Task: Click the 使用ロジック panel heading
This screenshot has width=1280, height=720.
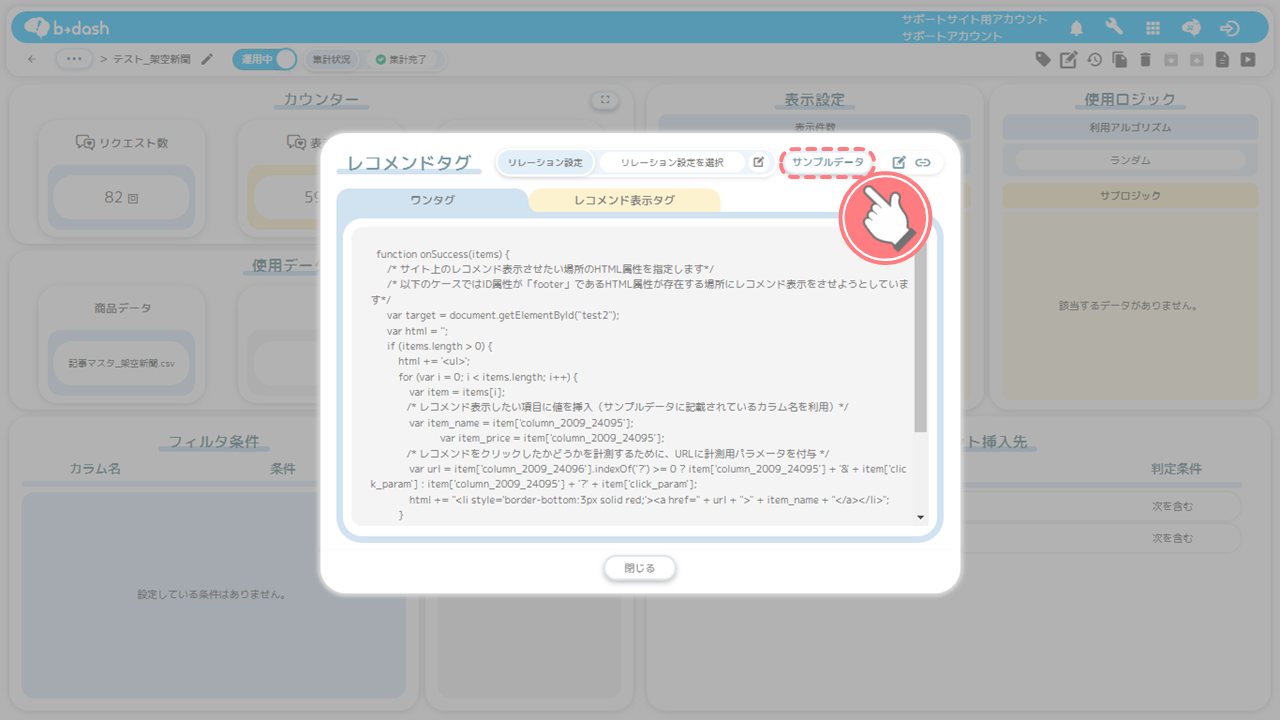Action: (1130, 99)
